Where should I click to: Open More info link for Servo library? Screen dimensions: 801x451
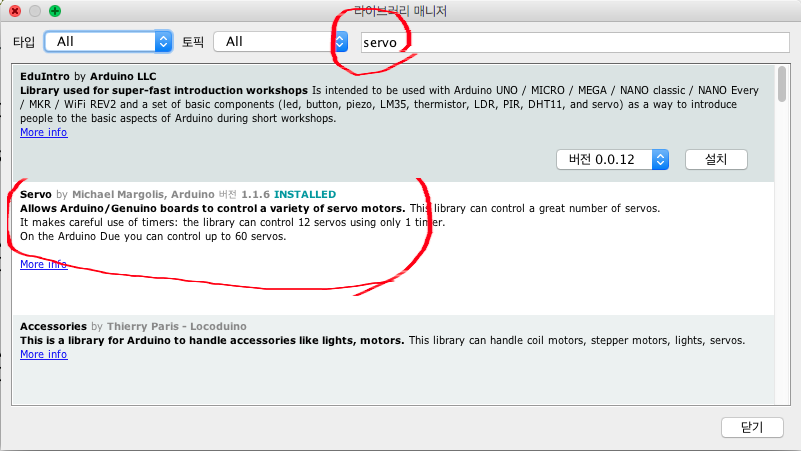(x=43, y=264)
